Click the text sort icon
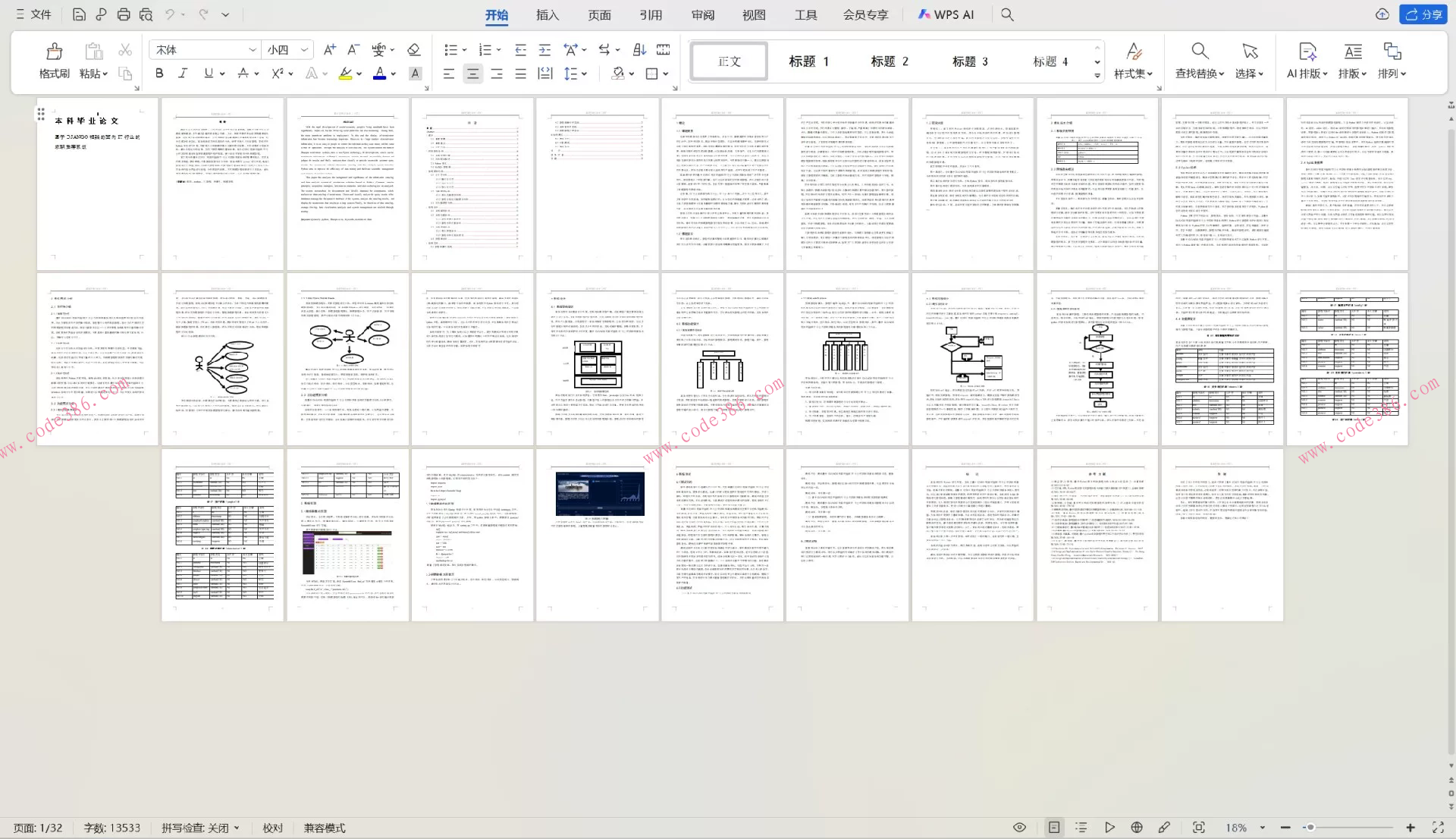The width and height of the screenshot is (1456, 839). [x=639, y=50]
